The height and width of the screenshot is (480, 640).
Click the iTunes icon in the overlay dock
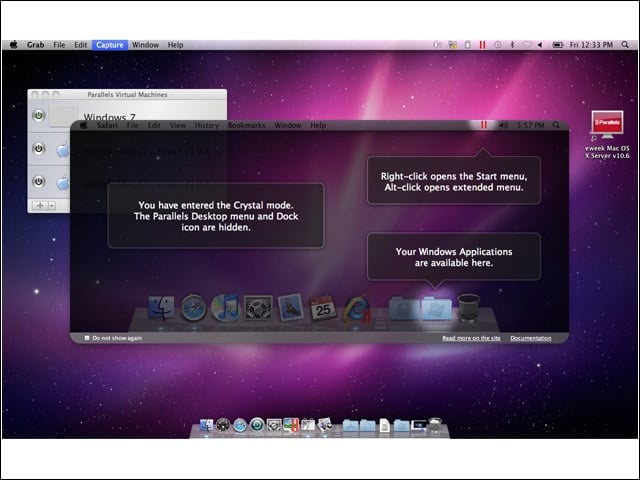point(225,307)
